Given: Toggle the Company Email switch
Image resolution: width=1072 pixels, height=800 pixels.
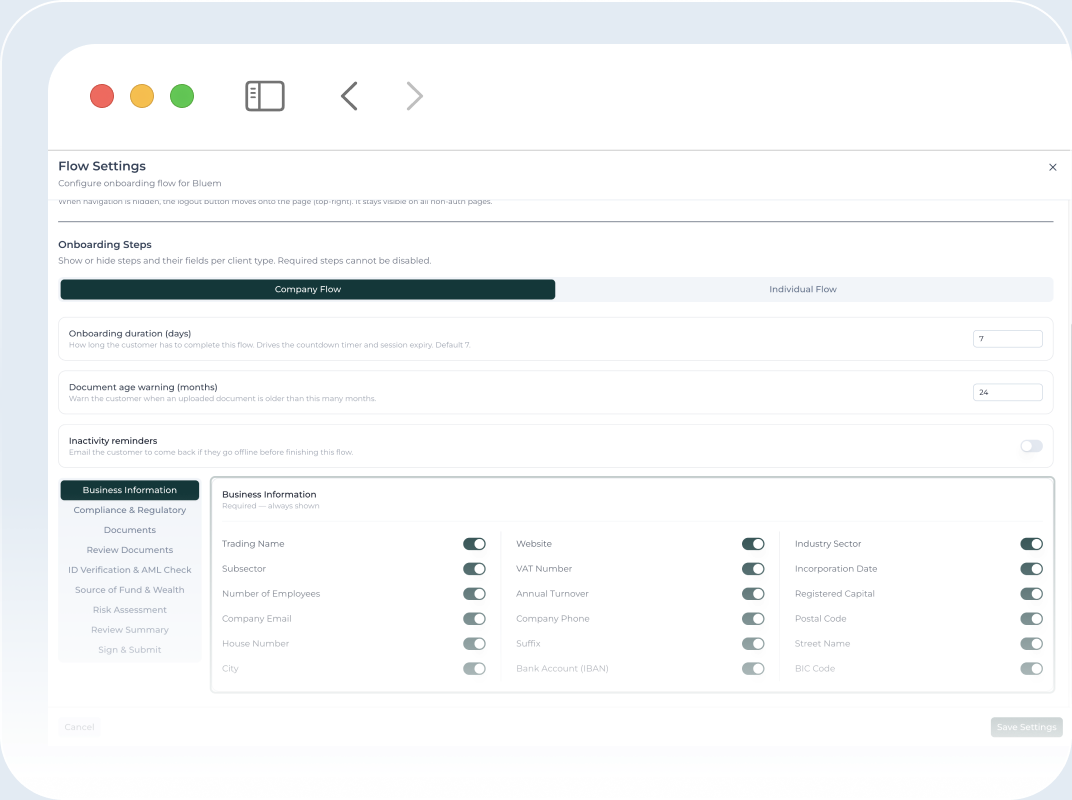Looking at the screenshot, I should click(474, 619).
